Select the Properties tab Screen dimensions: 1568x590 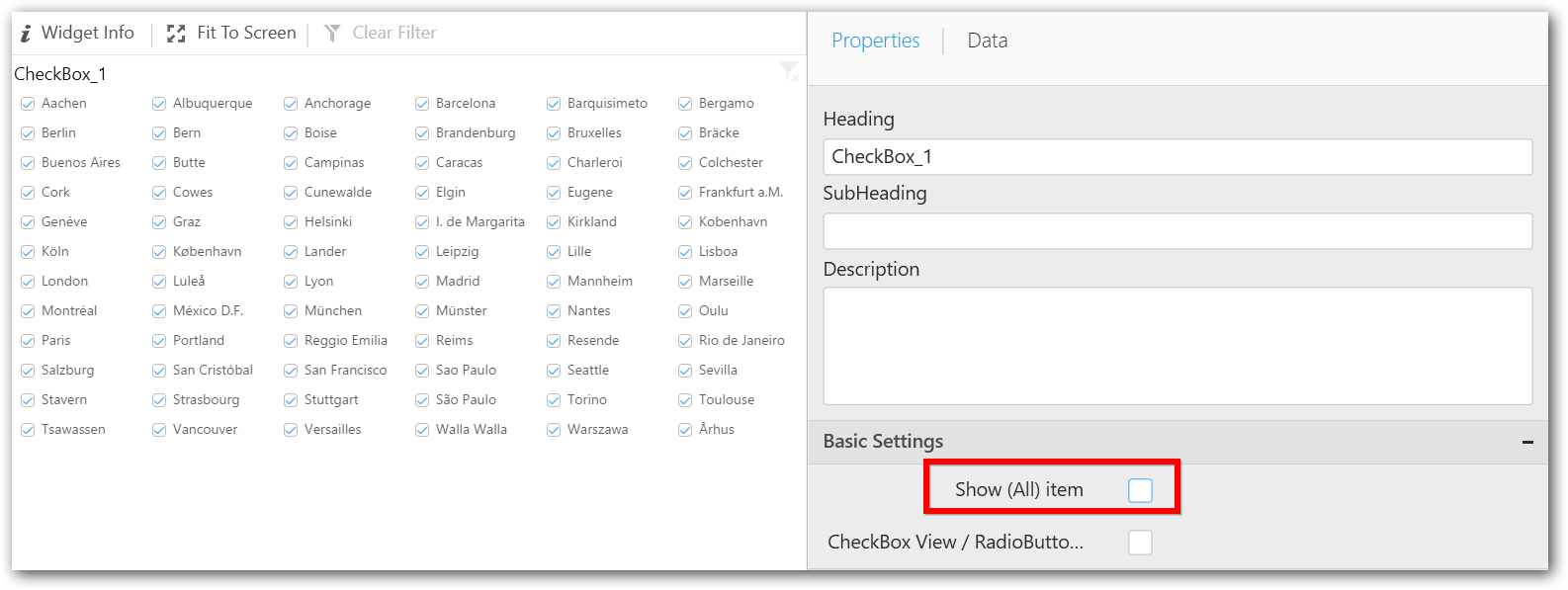(x=875, y=41)
